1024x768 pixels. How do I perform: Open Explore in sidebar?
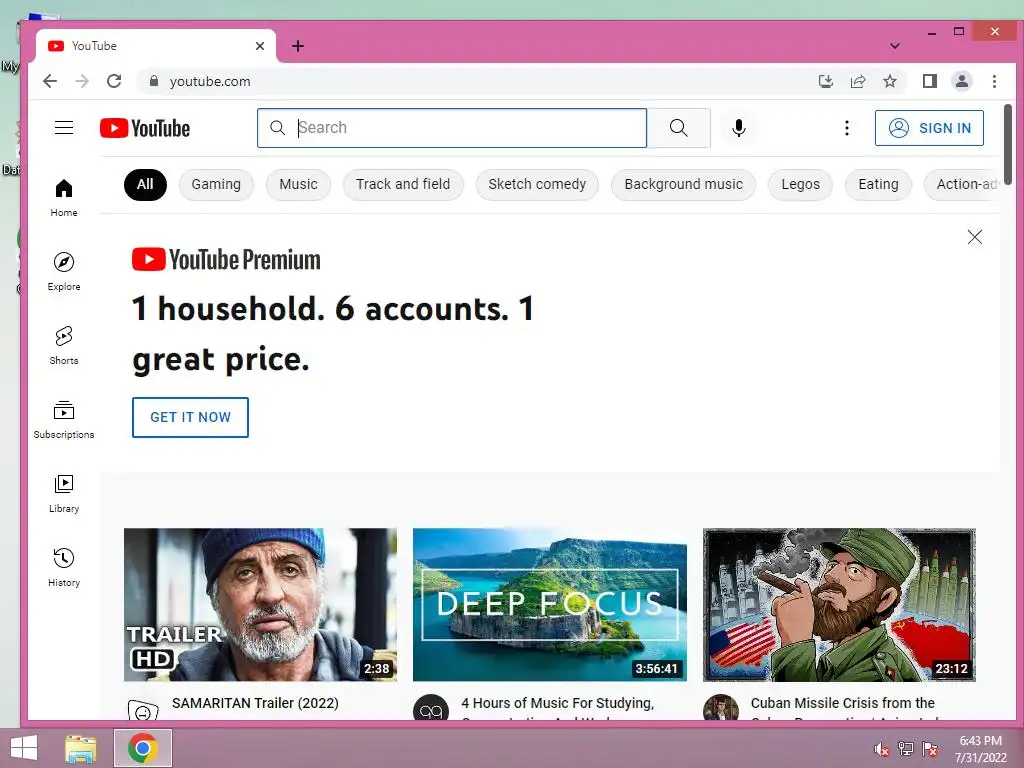[x=64, y=272]
